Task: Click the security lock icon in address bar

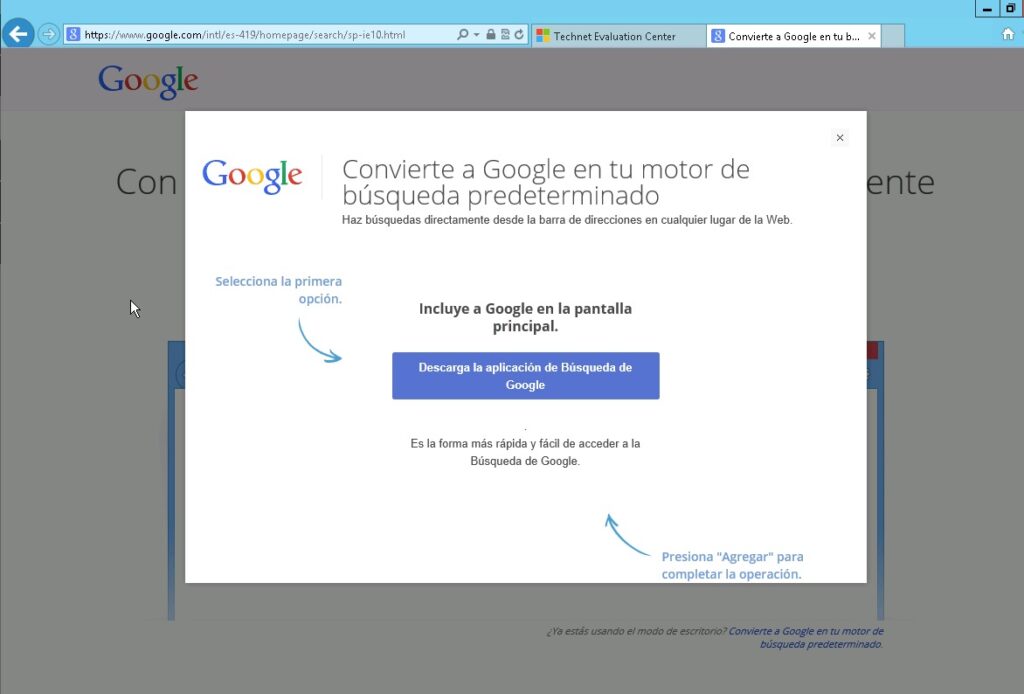Action: 490,35
